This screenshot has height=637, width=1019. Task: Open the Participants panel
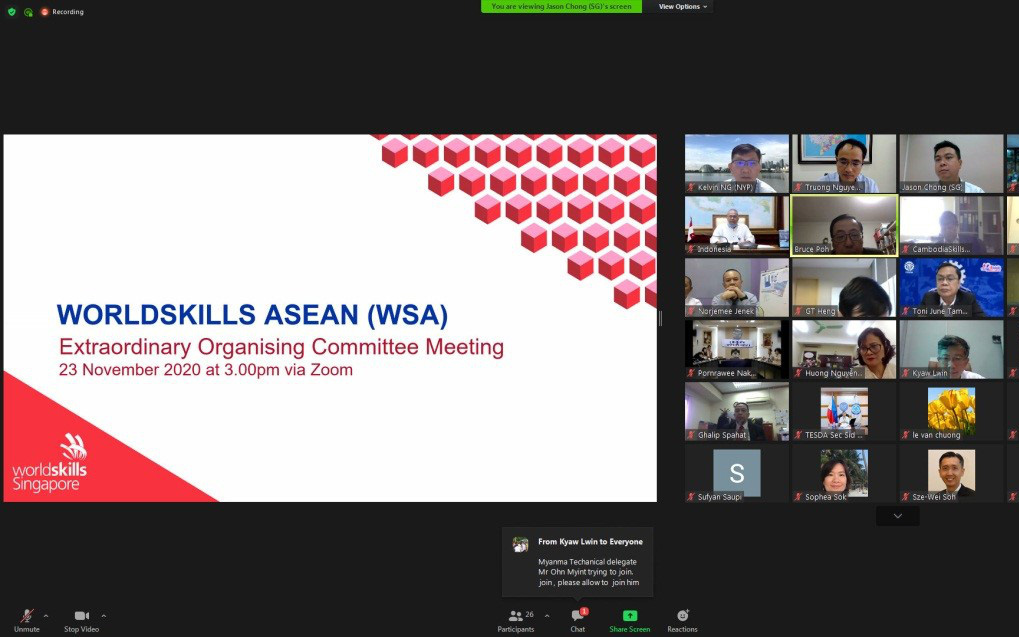[516, 620]
